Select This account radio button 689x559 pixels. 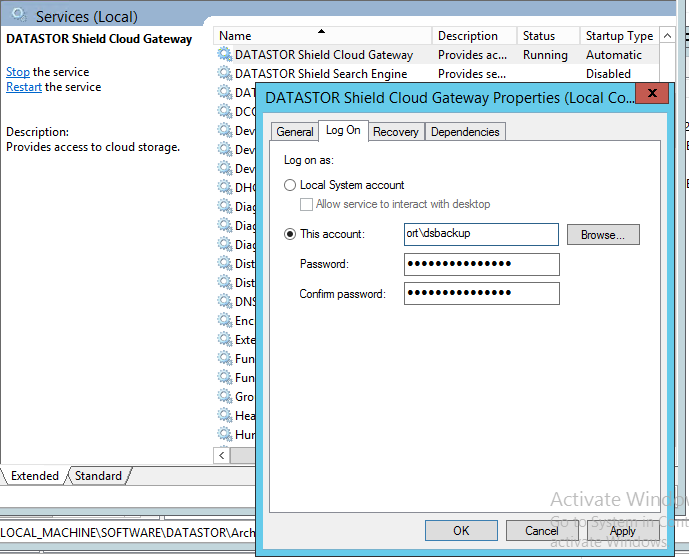click(290, 234)
